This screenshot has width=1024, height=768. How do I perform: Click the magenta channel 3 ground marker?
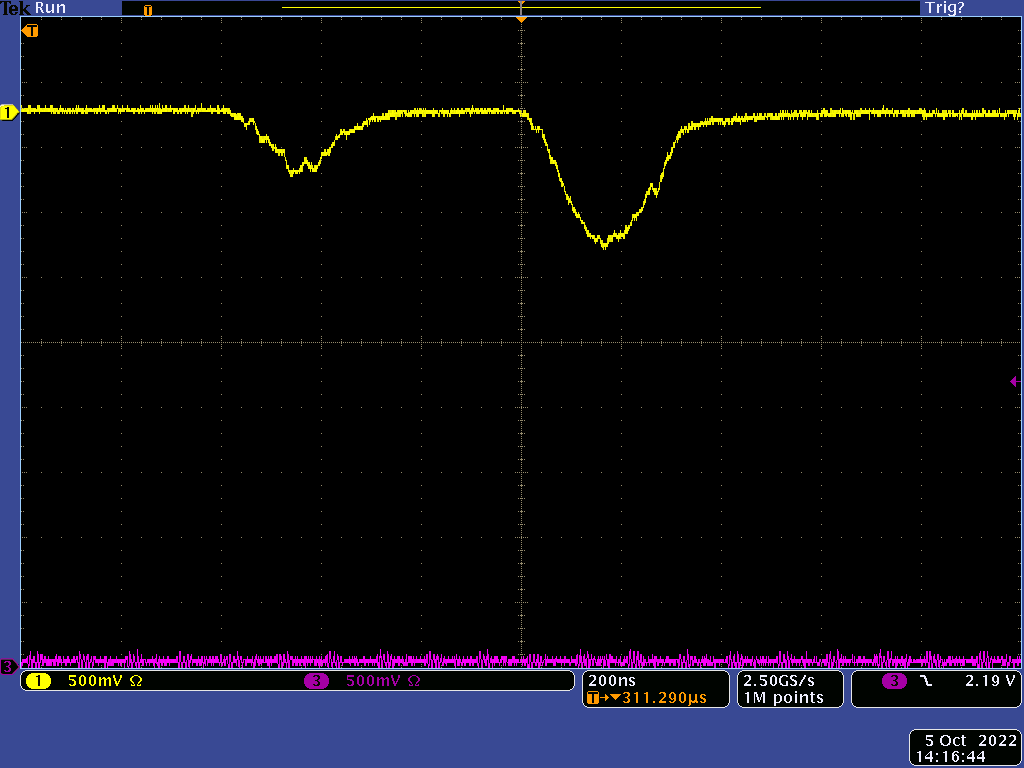point(8,666)
